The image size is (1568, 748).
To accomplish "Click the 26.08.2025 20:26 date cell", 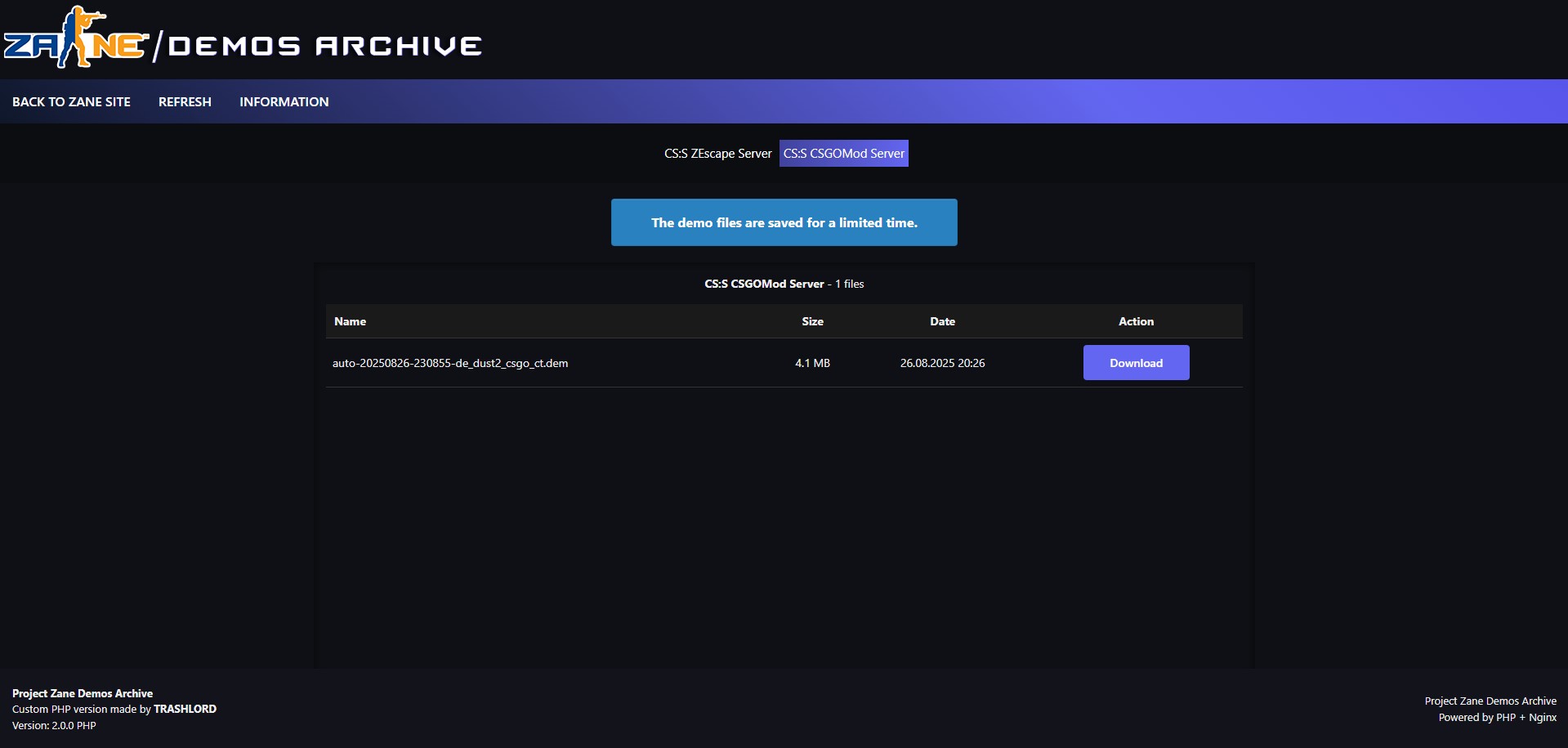I will 942,363.
